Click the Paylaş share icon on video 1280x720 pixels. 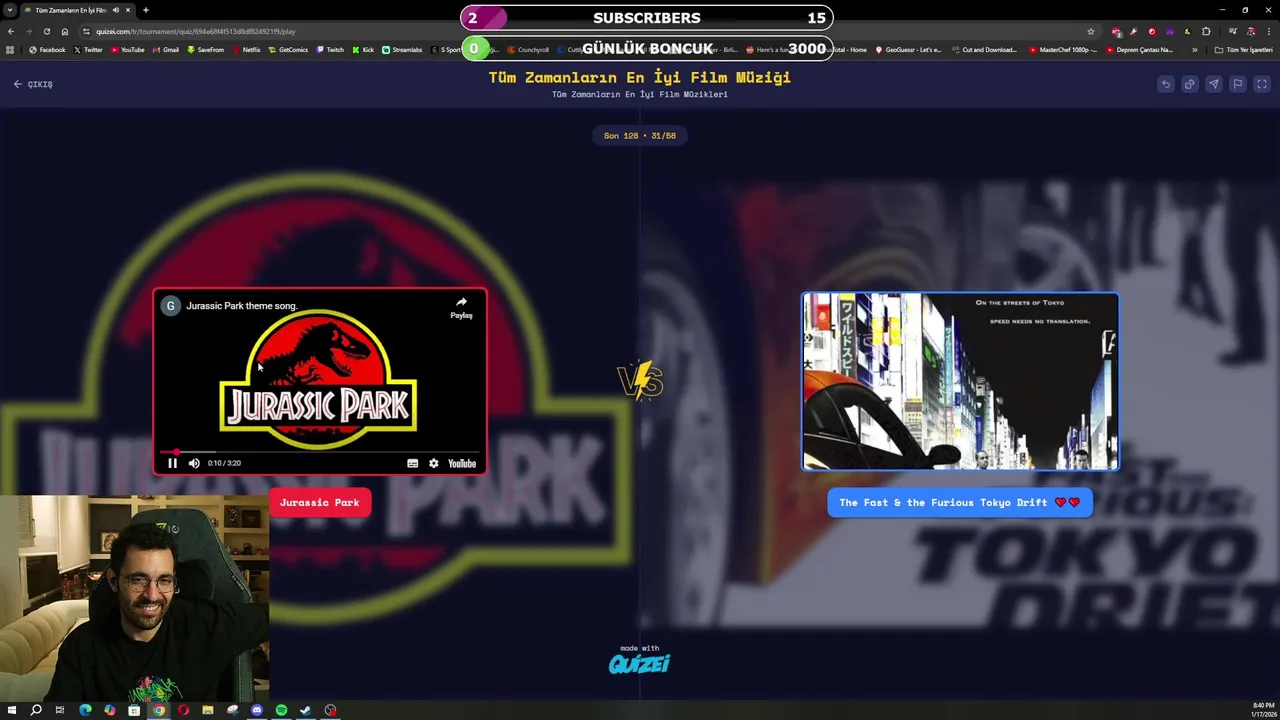[x=461, y=308]
